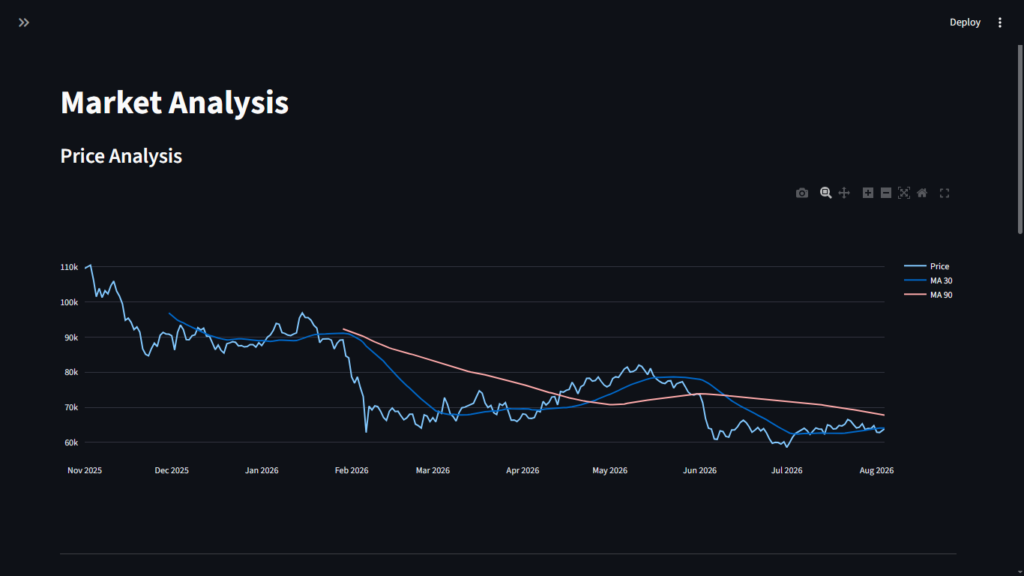The width and height of the screenshot is (1024, 576).
Task: Click the Feb 2026 x-axis label
Action: (x=351, y=470)
